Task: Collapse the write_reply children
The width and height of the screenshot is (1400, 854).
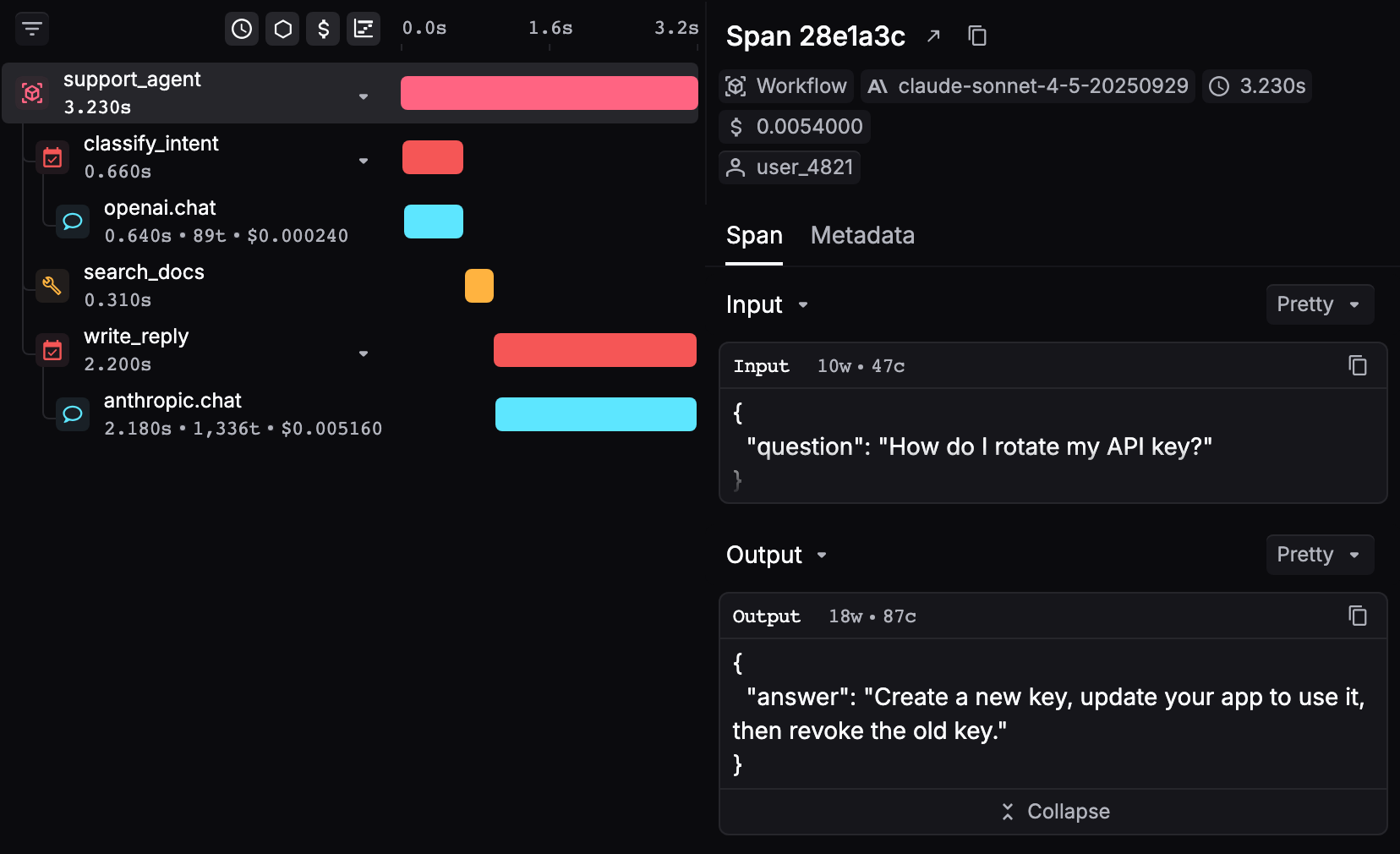Action: click(x=364, y=353)
